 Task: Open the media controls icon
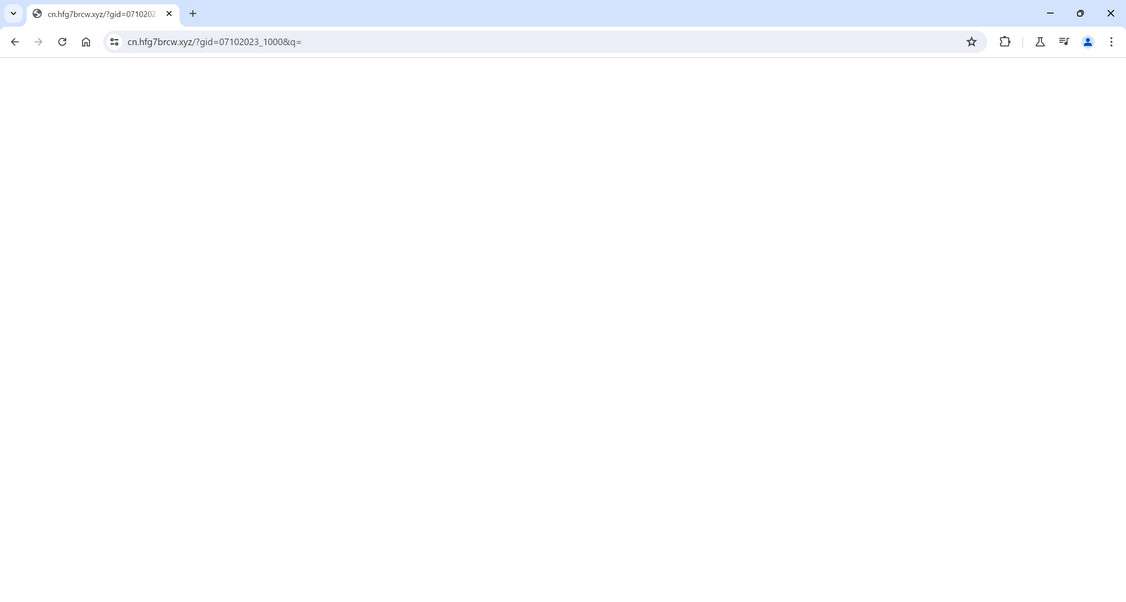pos(1063,42)
